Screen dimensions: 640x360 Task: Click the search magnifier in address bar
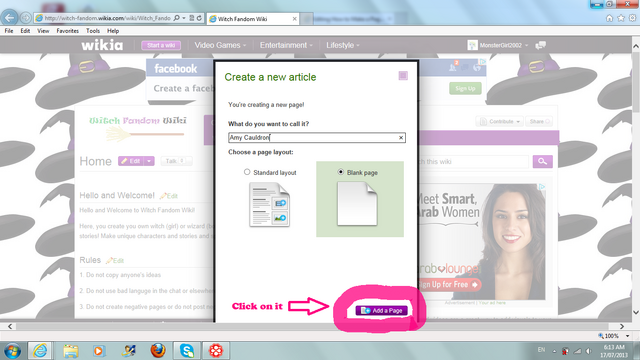[176, 18]
